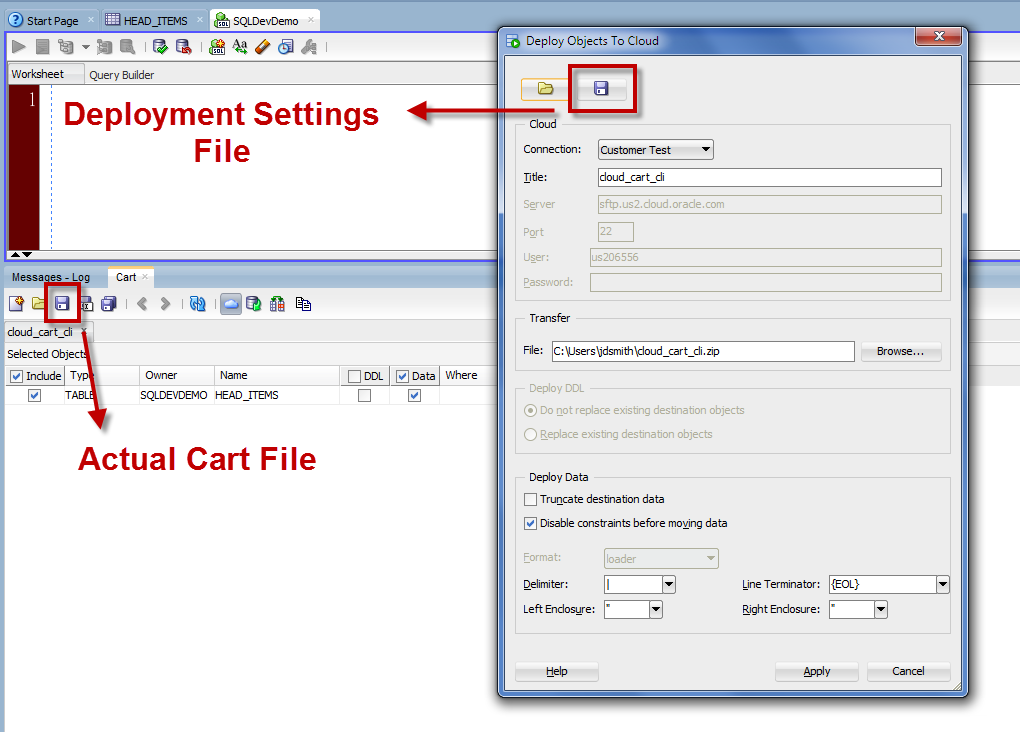Switch to the HEAD_ITEMS tab

pos(155,21)
